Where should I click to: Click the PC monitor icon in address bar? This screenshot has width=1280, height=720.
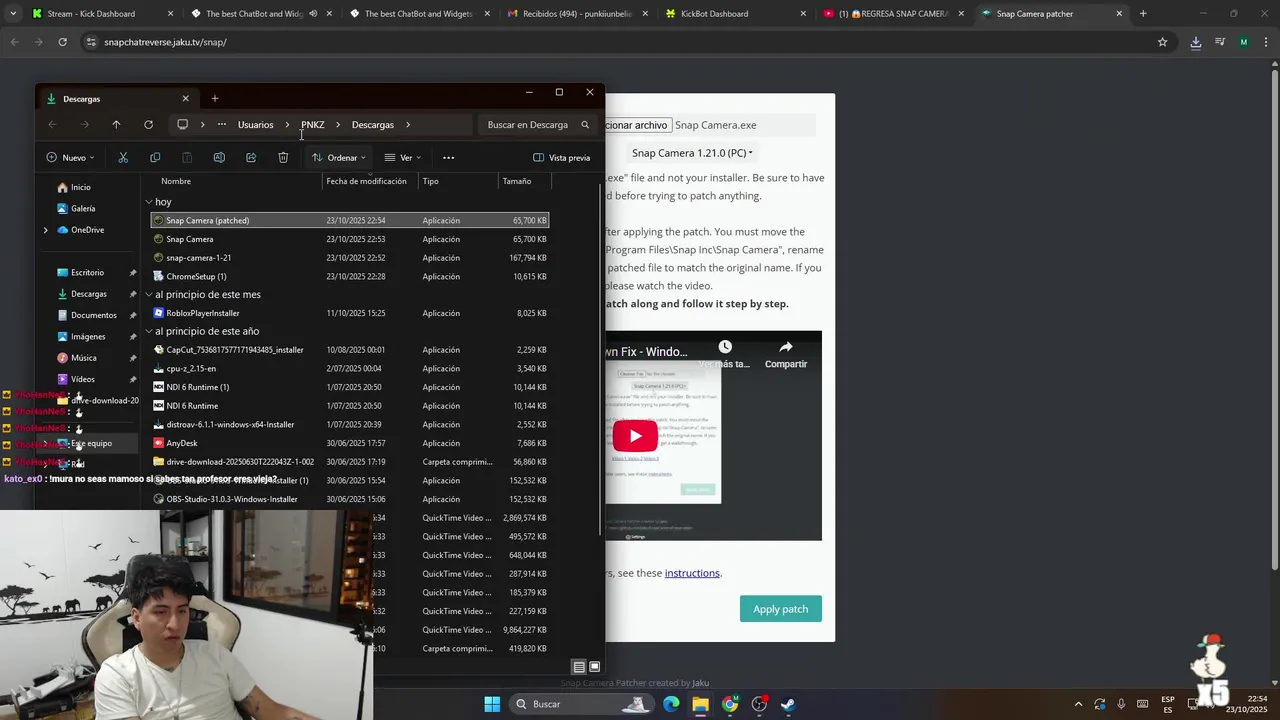(x=182, y=125)
